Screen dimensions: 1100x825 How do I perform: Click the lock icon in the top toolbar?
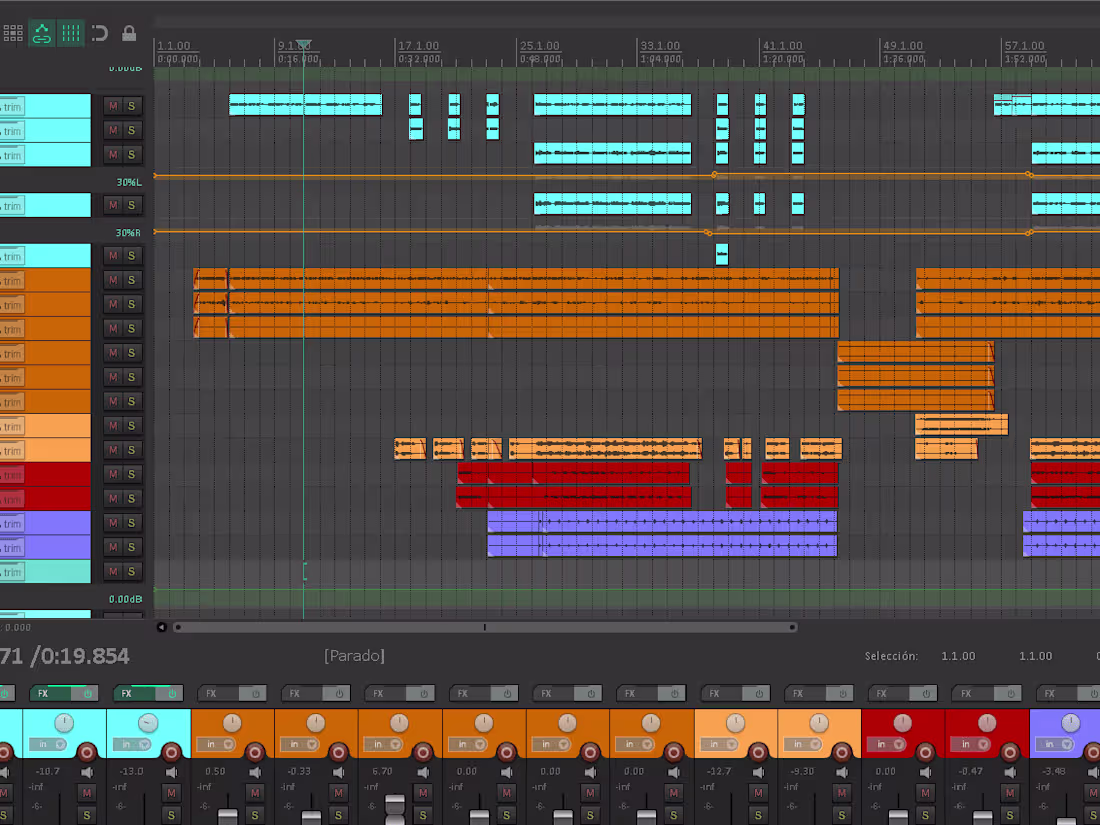[128, 33]
